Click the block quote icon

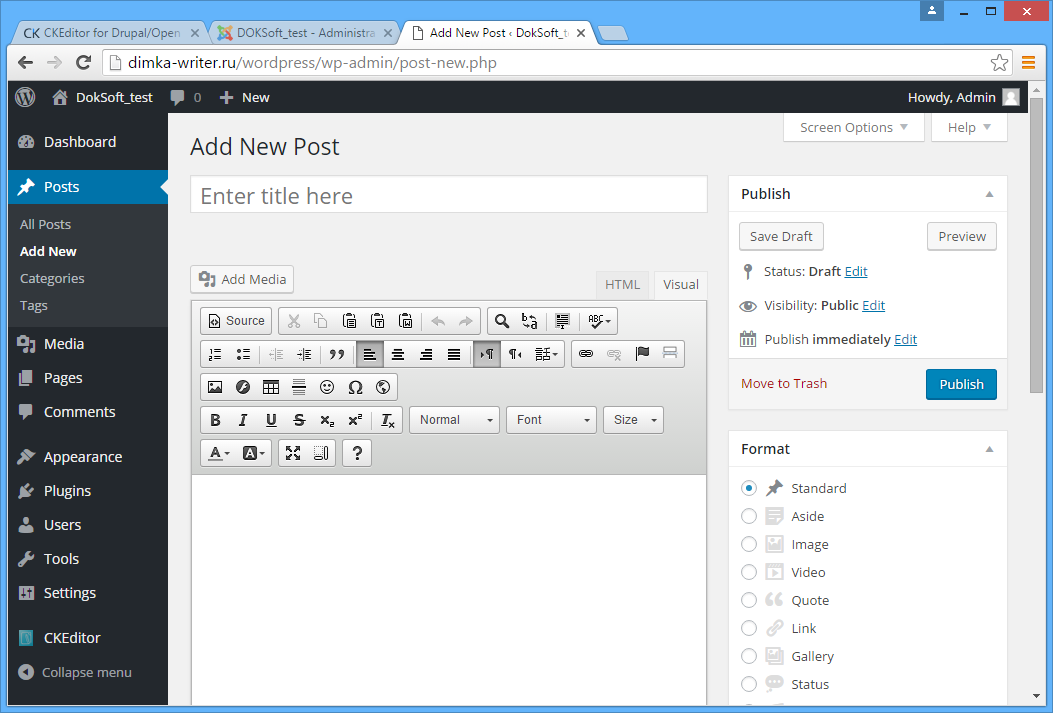[337, 354]
